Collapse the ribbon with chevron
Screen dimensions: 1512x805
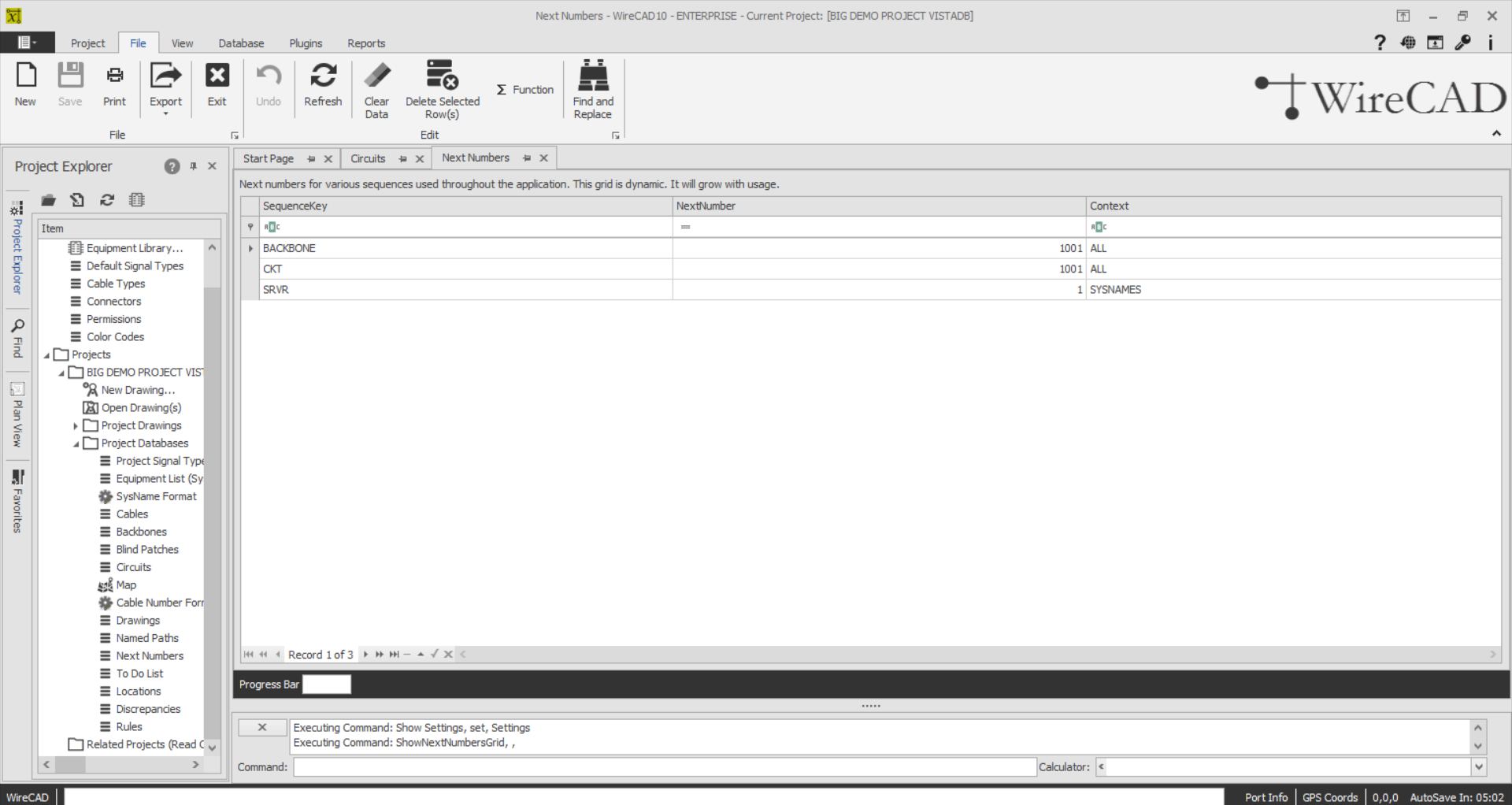(1496, 134)
